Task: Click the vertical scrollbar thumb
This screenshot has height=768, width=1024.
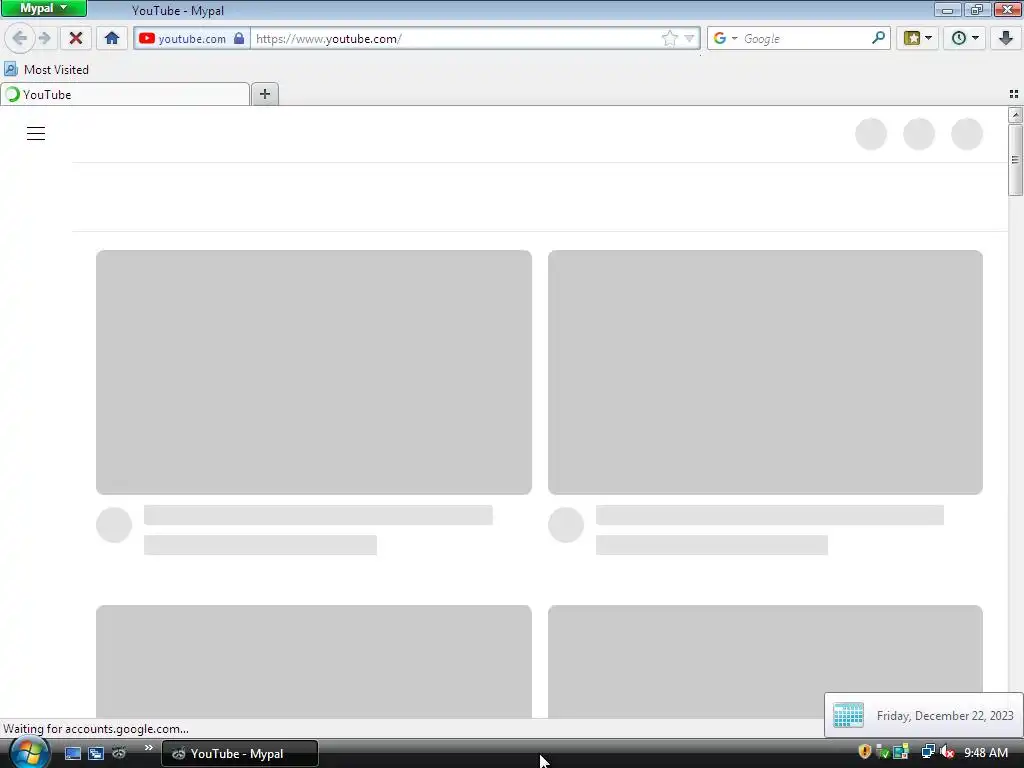Action: click(x=1015, y=160)
